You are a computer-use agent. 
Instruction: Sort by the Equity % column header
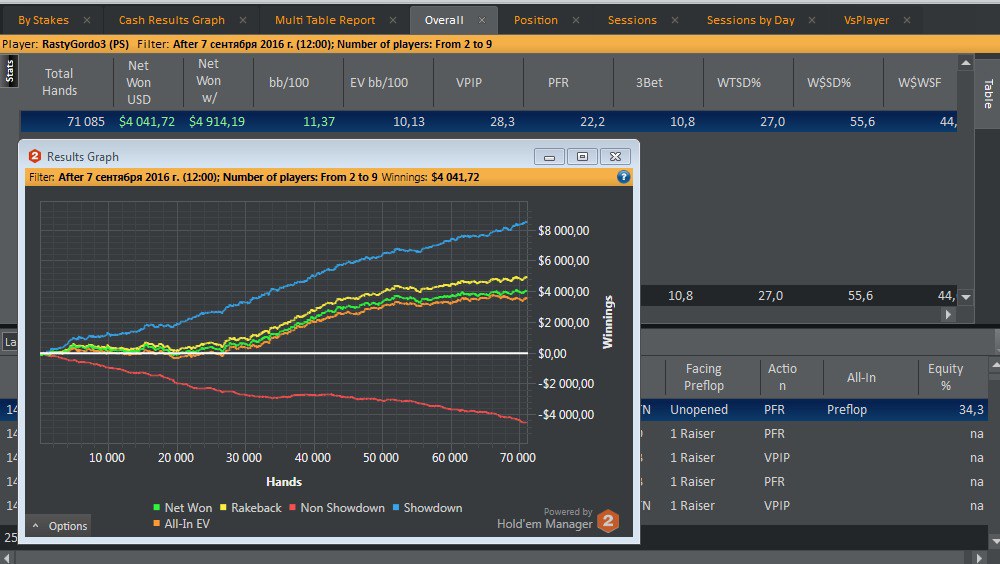point(945,377)
